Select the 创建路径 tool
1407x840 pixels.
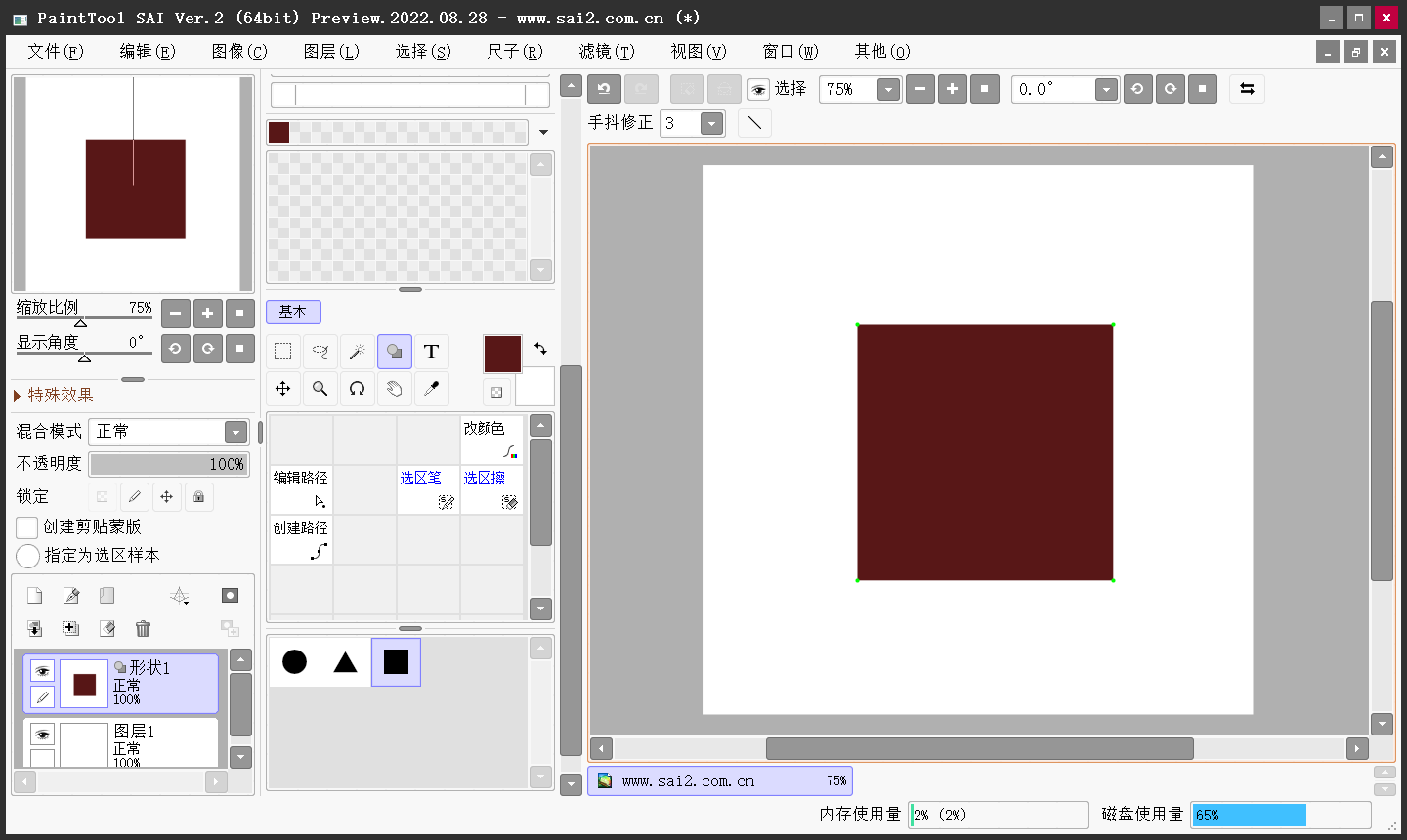[x=301, y=539]
